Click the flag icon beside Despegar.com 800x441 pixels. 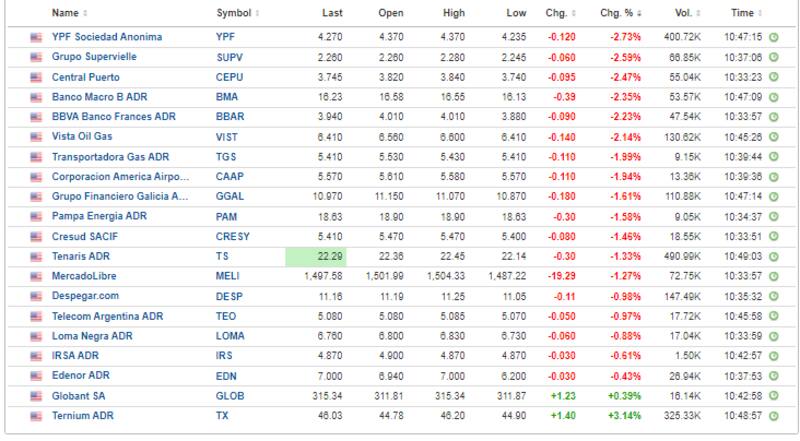[36, 297]
